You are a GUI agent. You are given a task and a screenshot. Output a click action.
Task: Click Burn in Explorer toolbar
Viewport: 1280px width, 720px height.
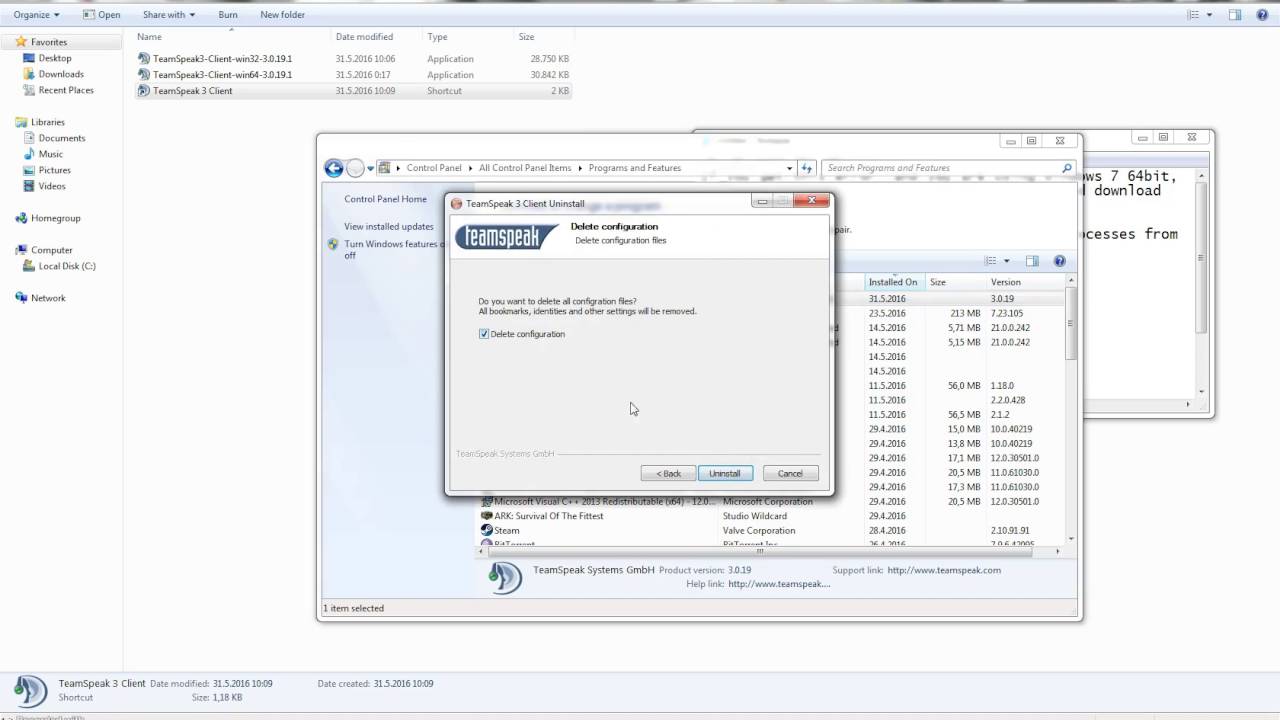tap(228, 15)
